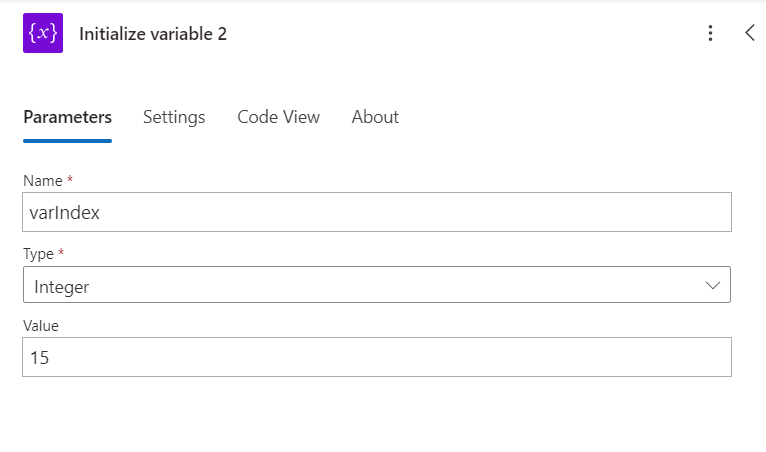Click the red asterisk beside Name
766x452 pixels.
[x=70, y=181]
